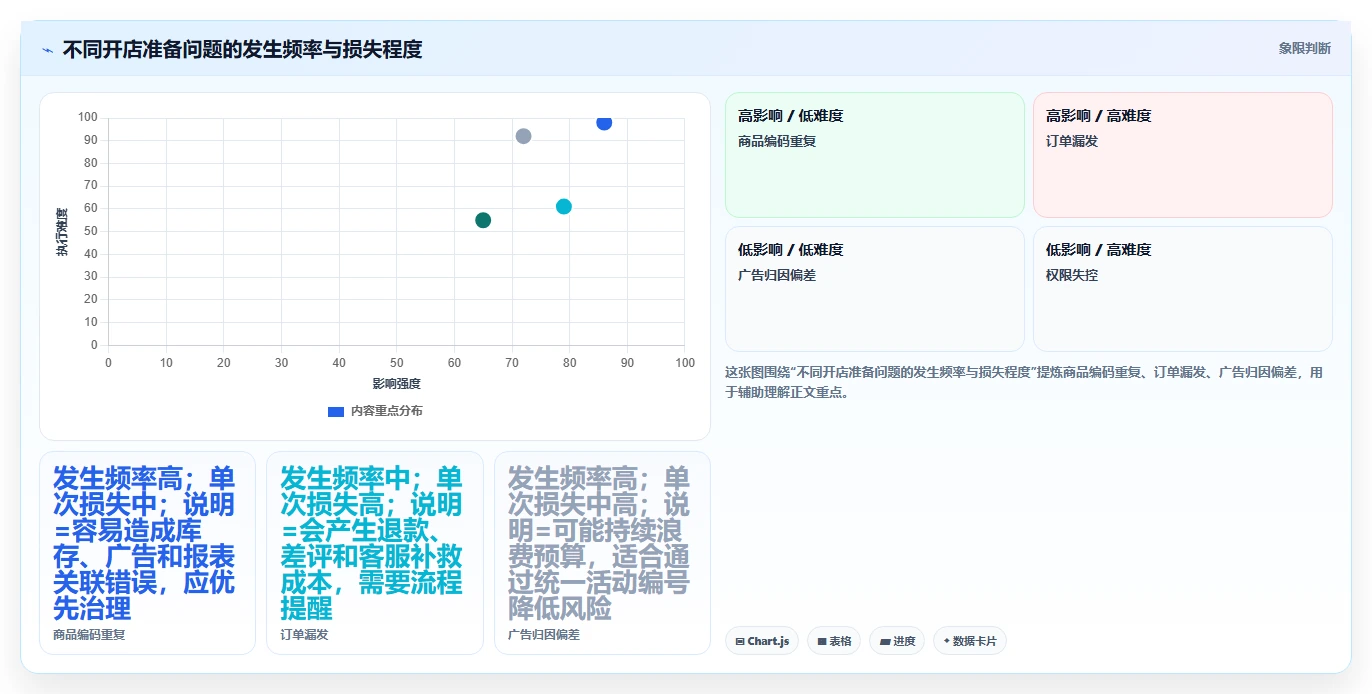Click the 进度 tag icon
This screenshot has height=694, width=1372.
click(885, 641)
